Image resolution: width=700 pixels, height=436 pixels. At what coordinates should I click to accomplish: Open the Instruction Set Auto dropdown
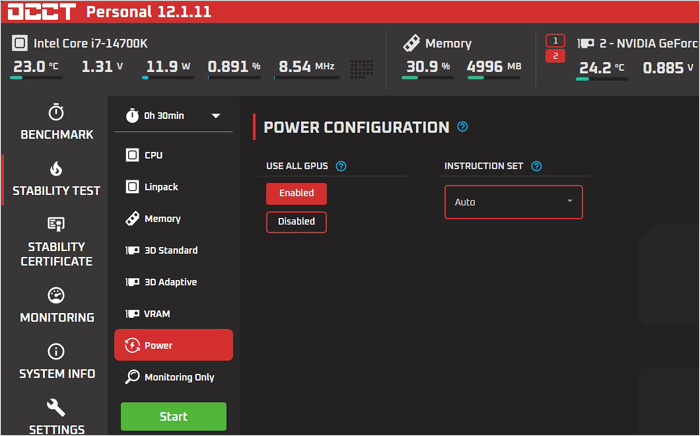[513, 202]
